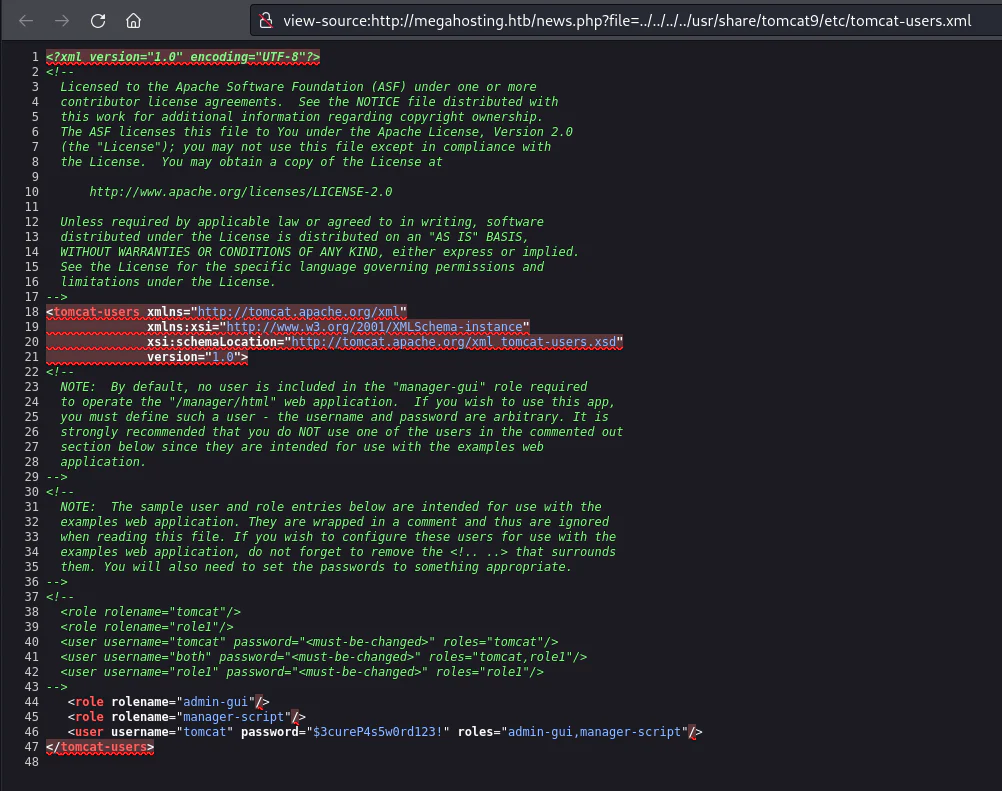Click the insecure connection lock icon
The height and width of the screenshot is (791, 1002).
(x=265, y=21)
